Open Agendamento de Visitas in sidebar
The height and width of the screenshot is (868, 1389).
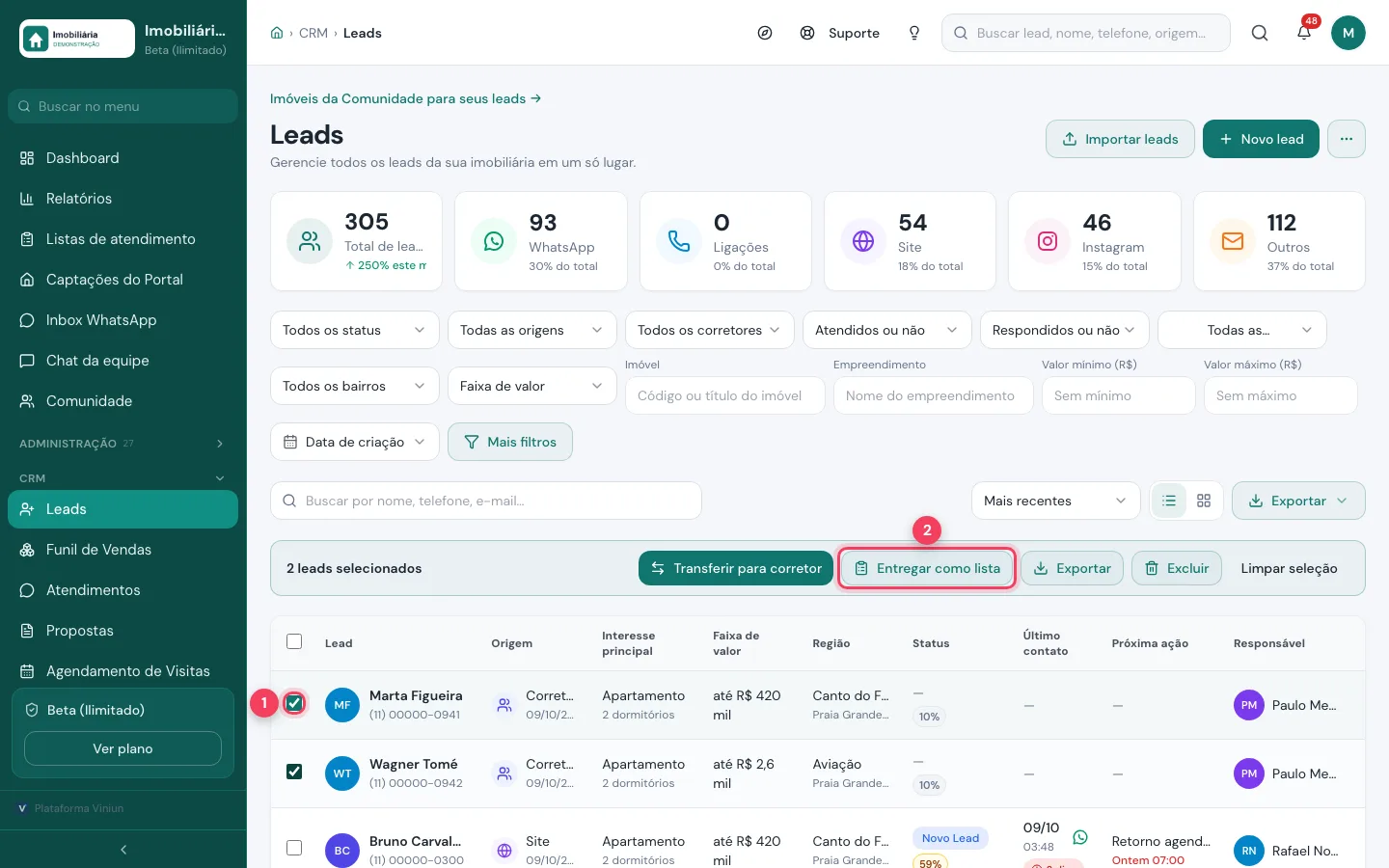[123, 671]
